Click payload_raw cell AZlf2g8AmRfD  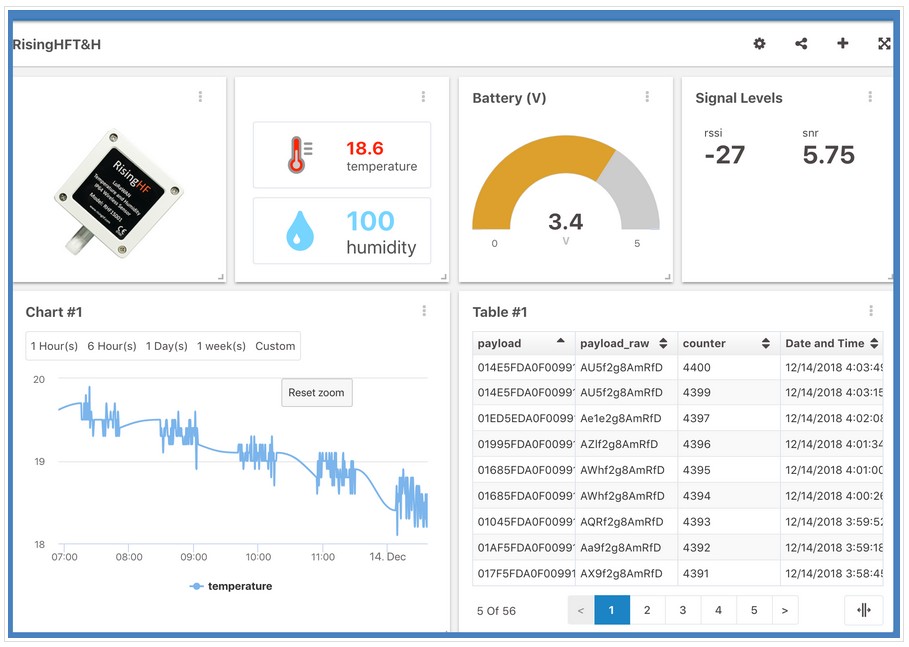(x=619, y=444)
